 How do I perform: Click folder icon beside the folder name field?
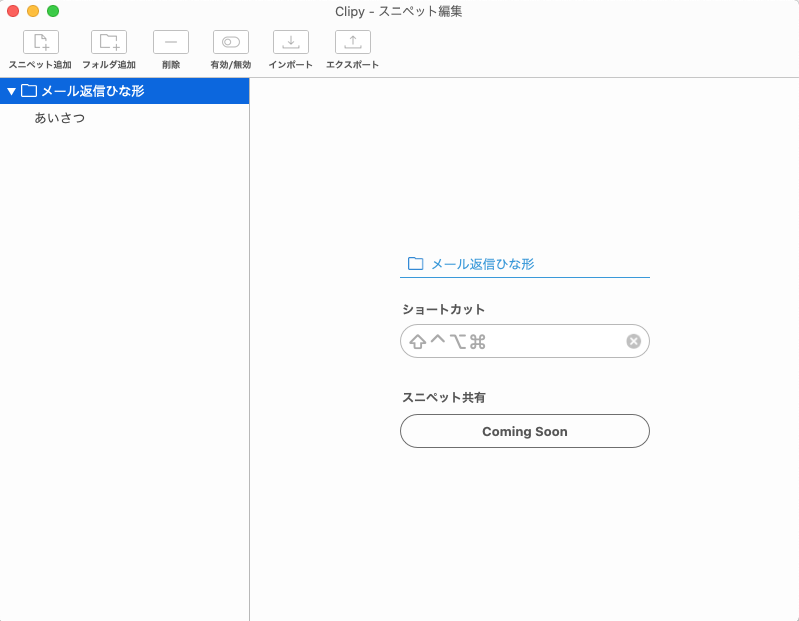pos(415,263)
